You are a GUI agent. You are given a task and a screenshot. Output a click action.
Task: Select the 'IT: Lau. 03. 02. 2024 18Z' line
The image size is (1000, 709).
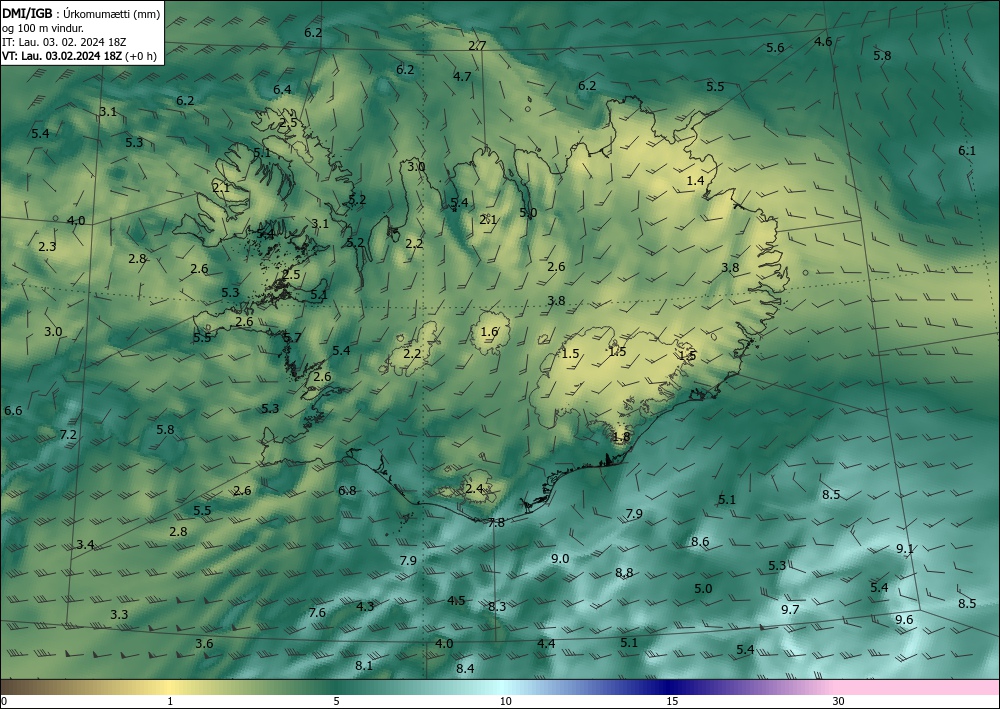pyautogui.click(x=64, y=42)
